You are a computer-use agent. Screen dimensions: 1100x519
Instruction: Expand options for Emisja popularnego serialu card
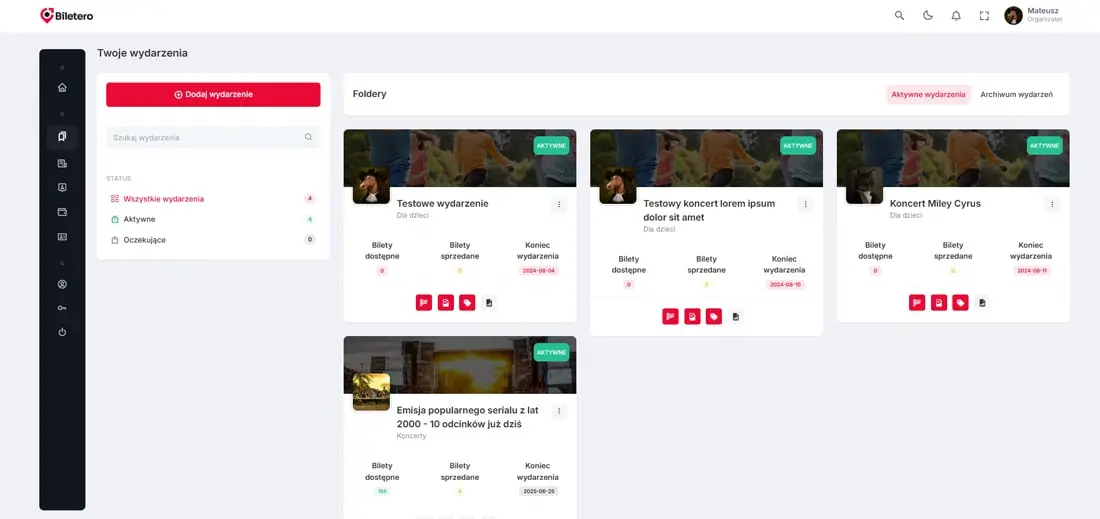point(559,411)
